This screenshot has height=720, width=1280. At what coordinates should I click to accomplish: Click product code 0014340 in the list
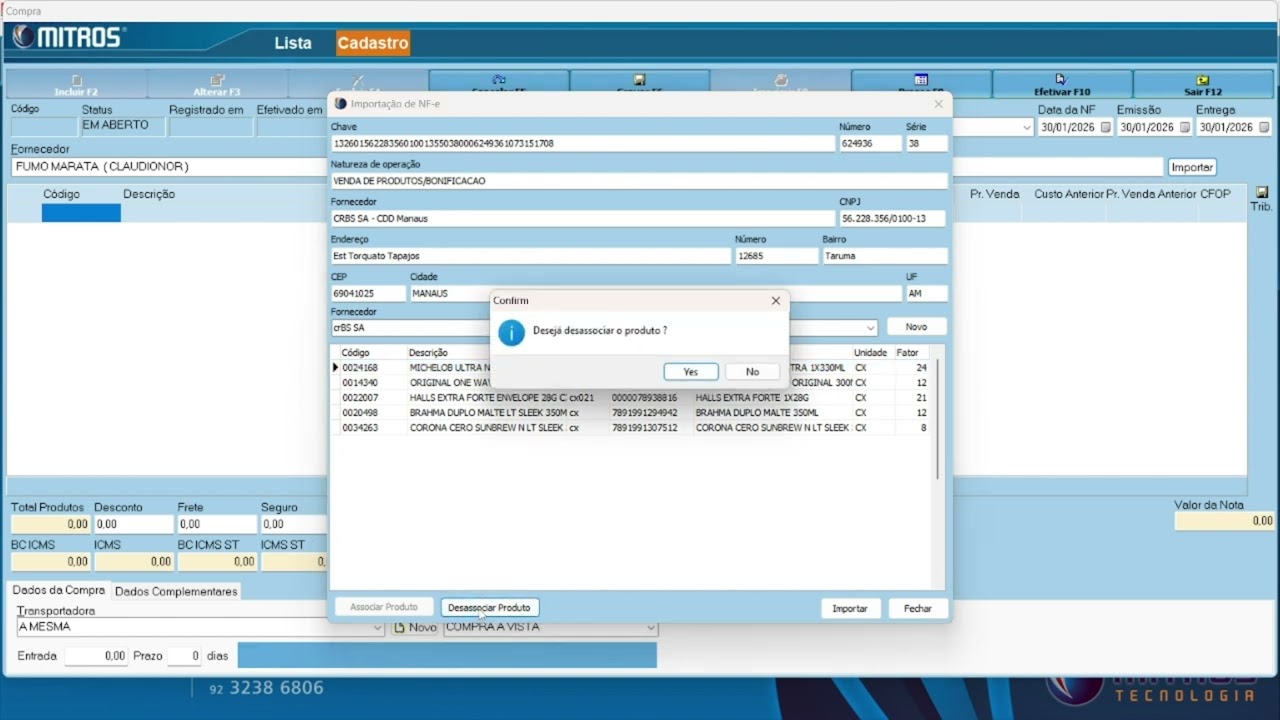tap(360, 383)
